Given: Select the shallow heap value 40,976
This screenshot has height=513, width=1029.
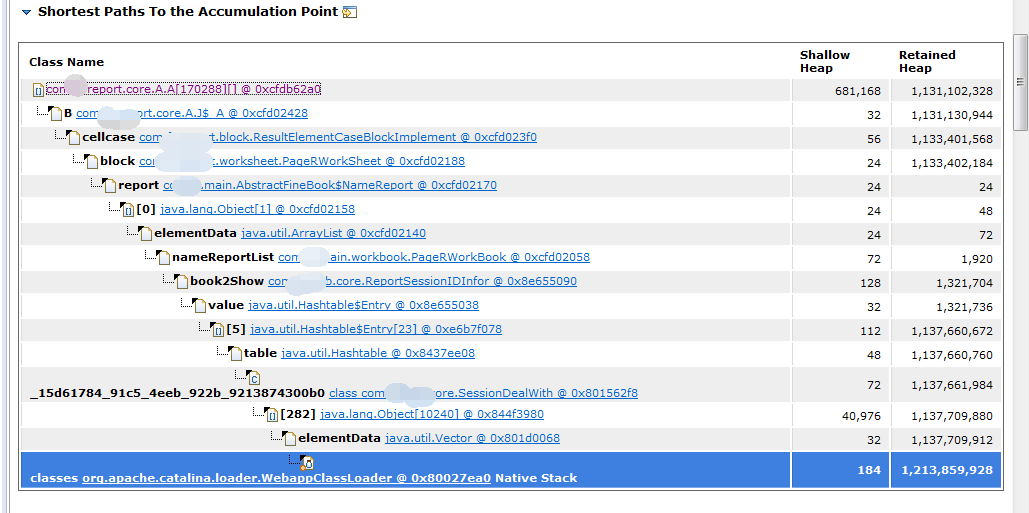Looking at the screenshot, I should (861, 416).
